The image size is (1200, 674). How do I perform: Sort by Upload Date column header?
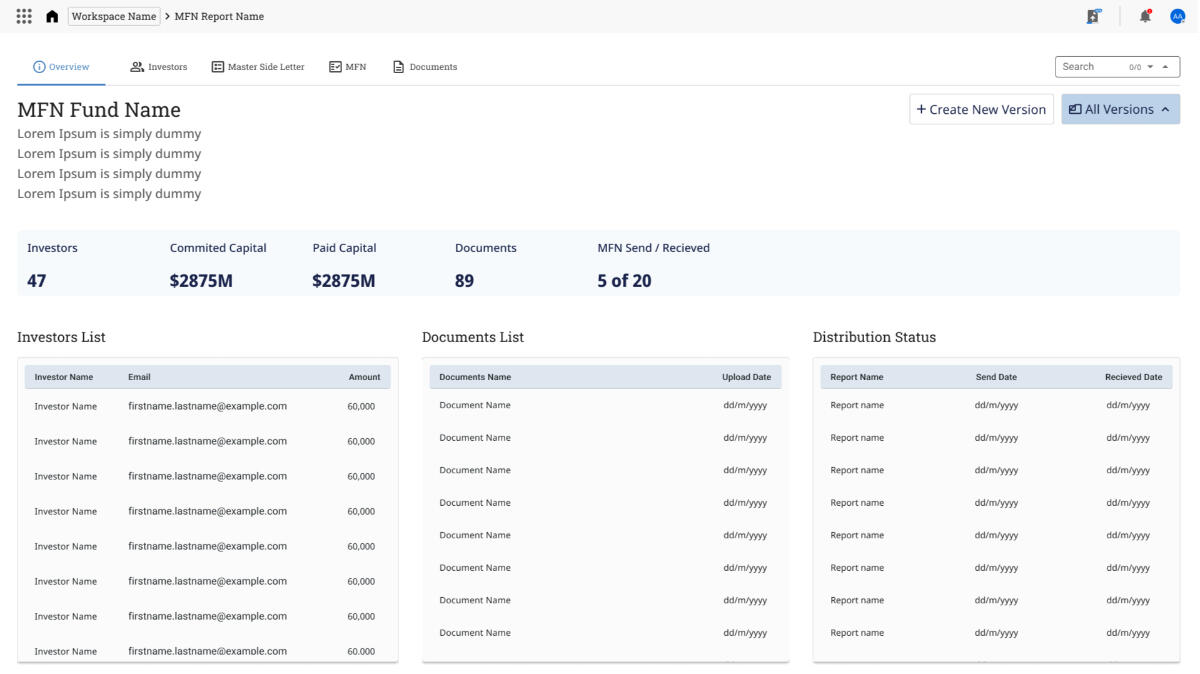pyautogui.click(x=746, y=377)
